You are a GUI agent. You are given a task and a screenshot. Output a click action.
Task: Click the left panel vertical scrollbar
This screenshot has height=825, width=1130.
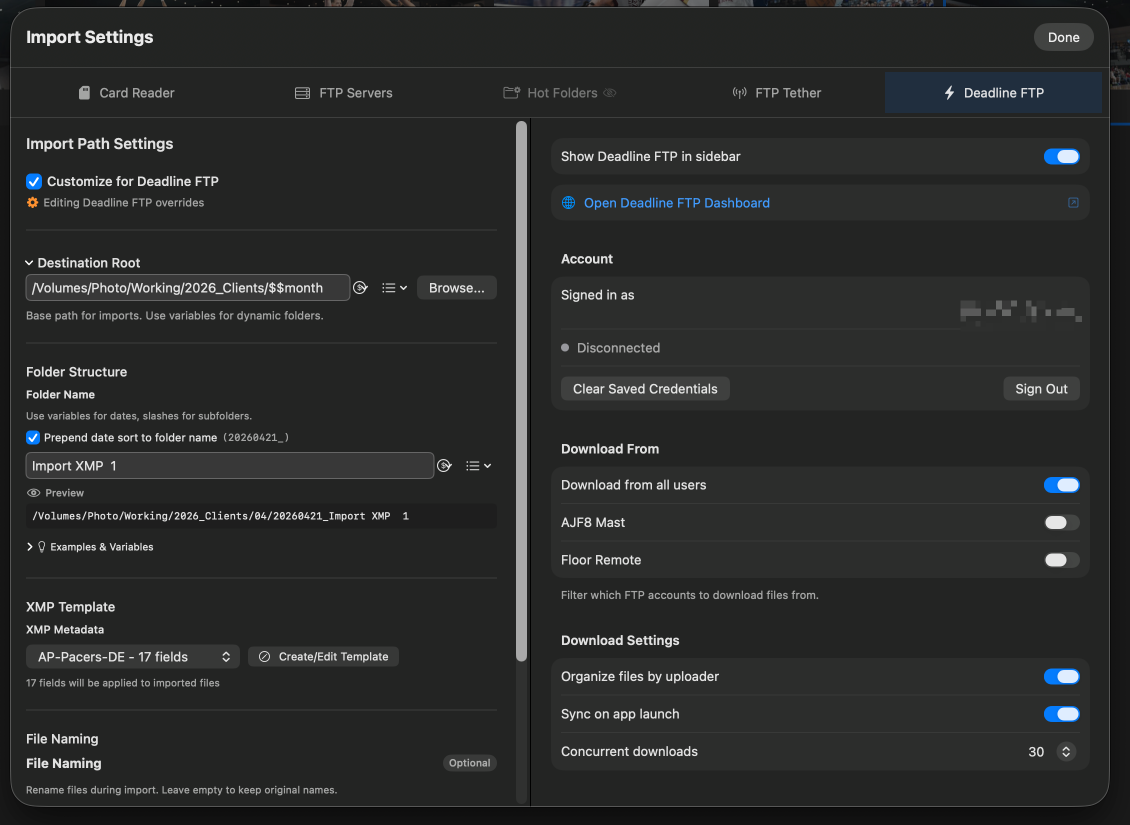coord(522,391)
